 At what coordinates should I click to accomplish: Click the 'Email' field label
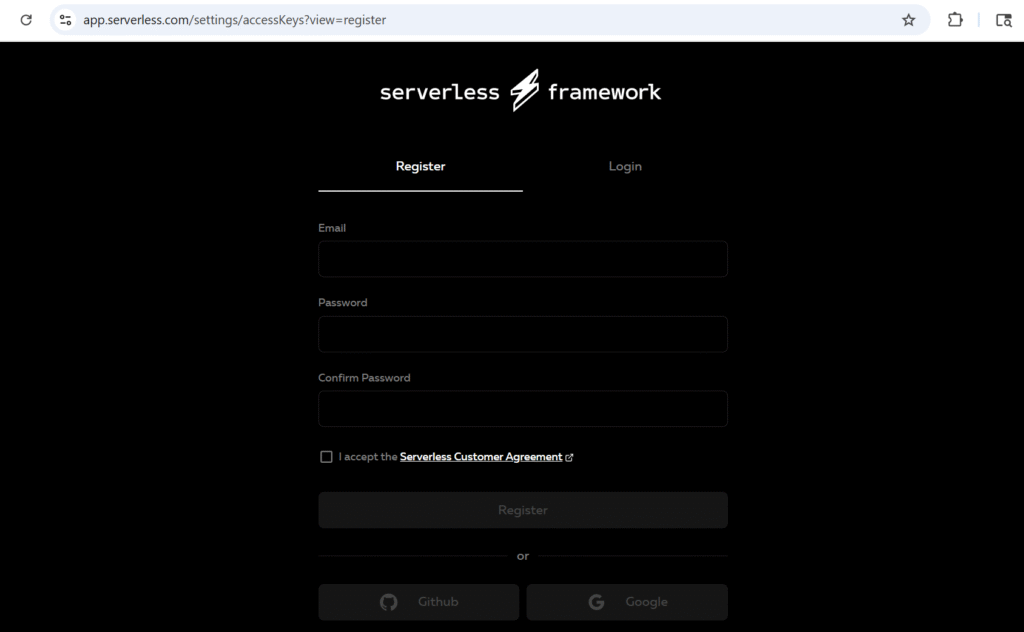(x=332, y=228)
